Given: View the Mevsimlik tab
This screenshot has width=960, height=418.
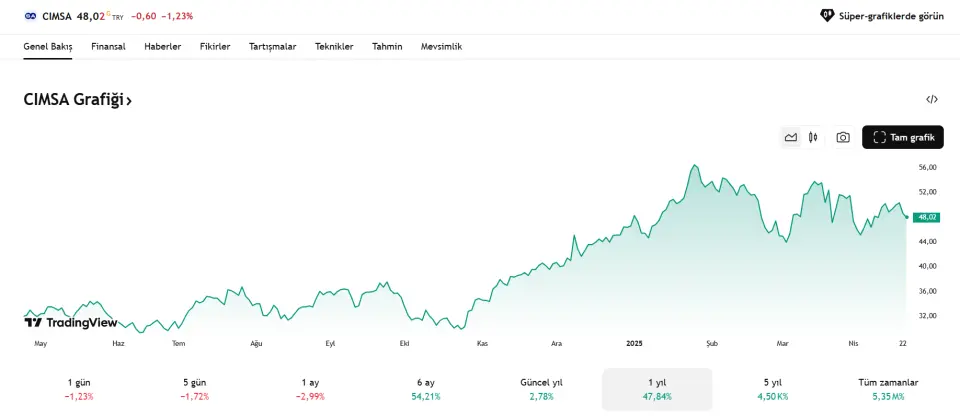Looking at the screenshot, I should coord(441,47).
